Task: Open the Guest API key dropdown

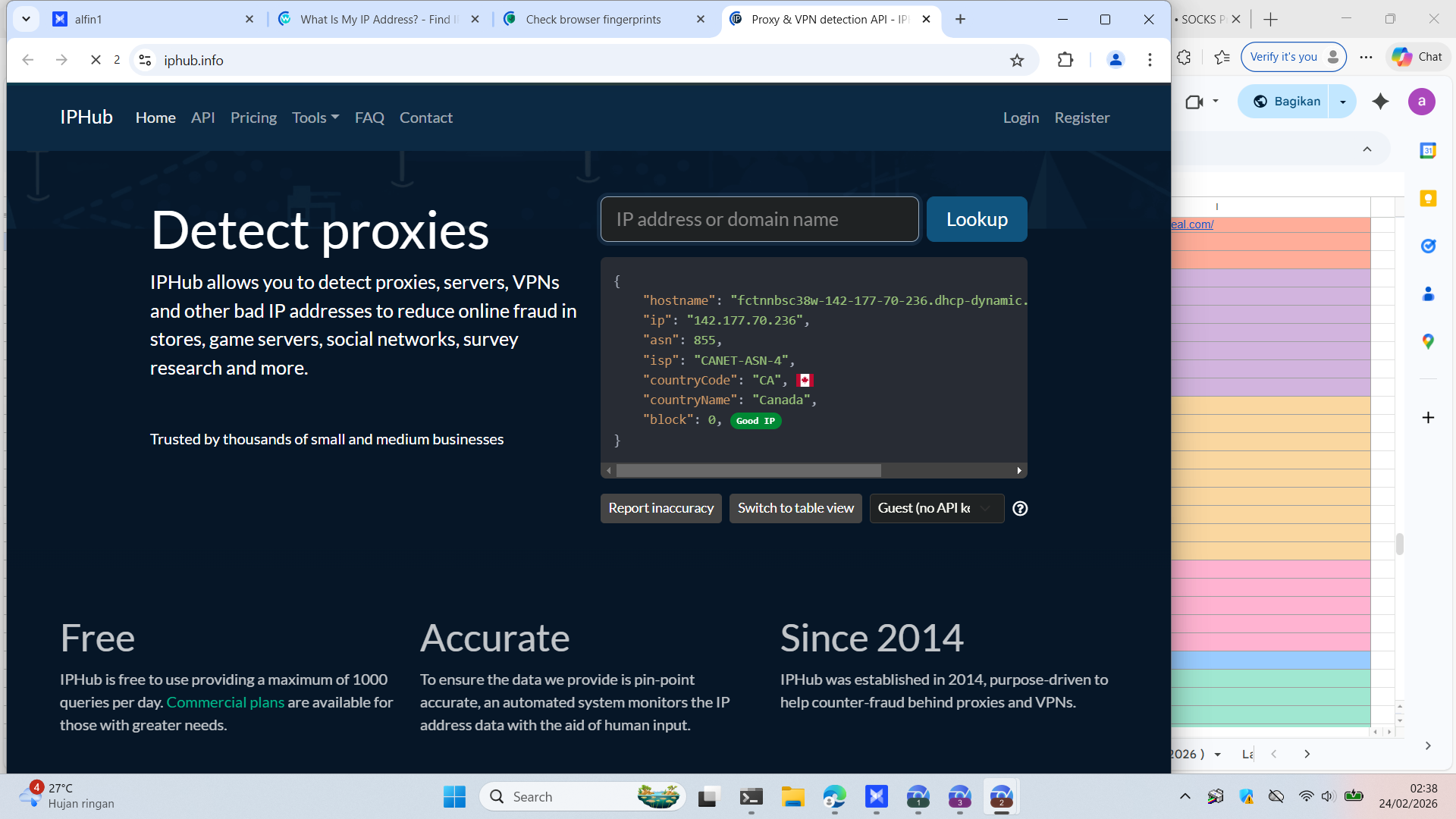Action: [x=936, y=508]
